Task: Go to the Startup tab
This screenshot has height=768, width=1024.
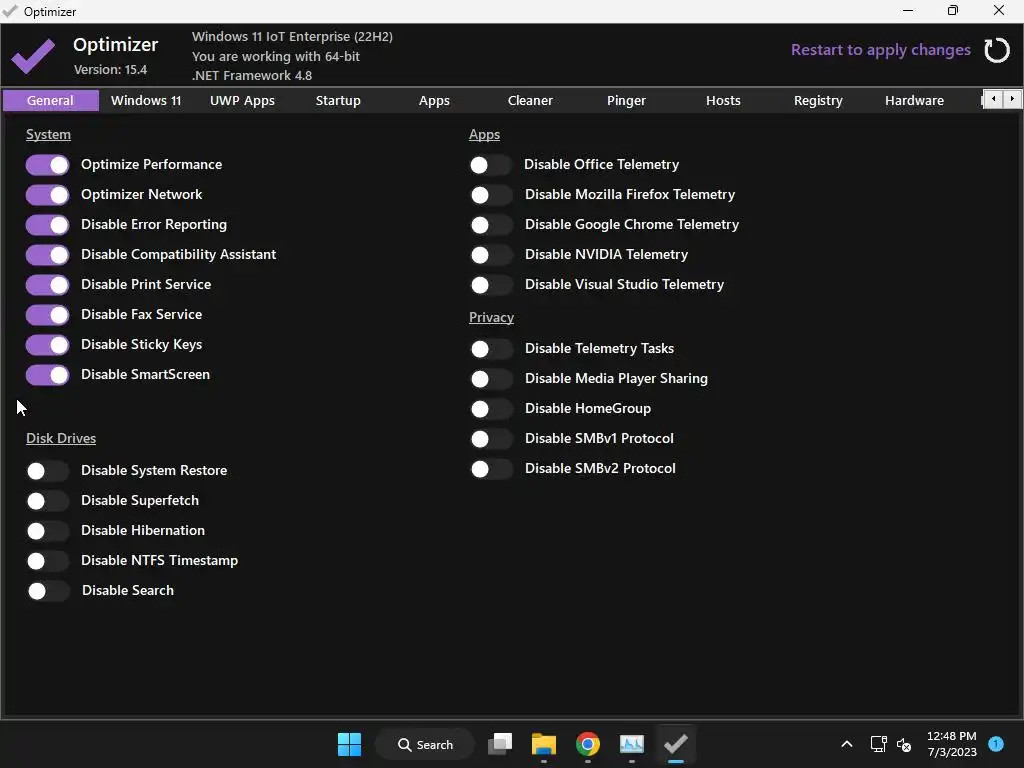Action: point(338,101)
